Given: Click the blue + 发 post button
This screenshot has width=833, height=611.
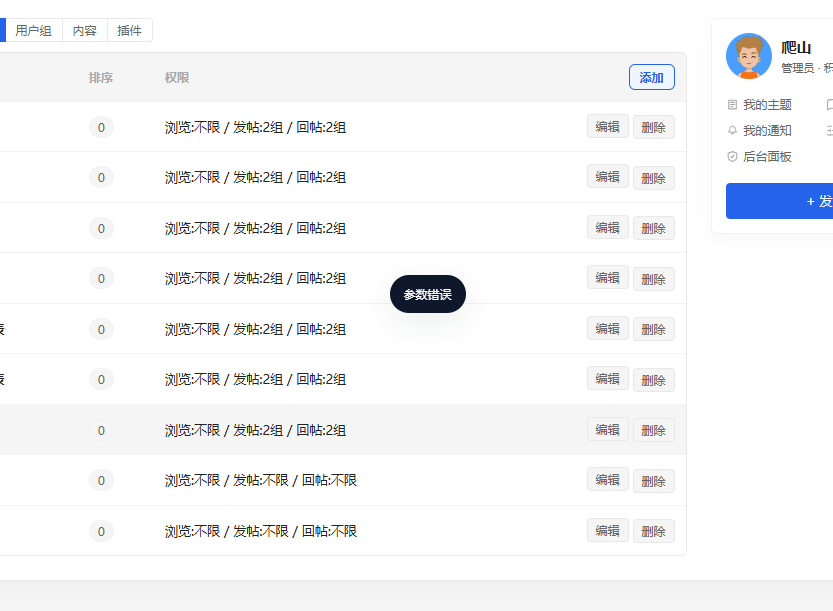Looking at the screenshot, I should point(779,201).
